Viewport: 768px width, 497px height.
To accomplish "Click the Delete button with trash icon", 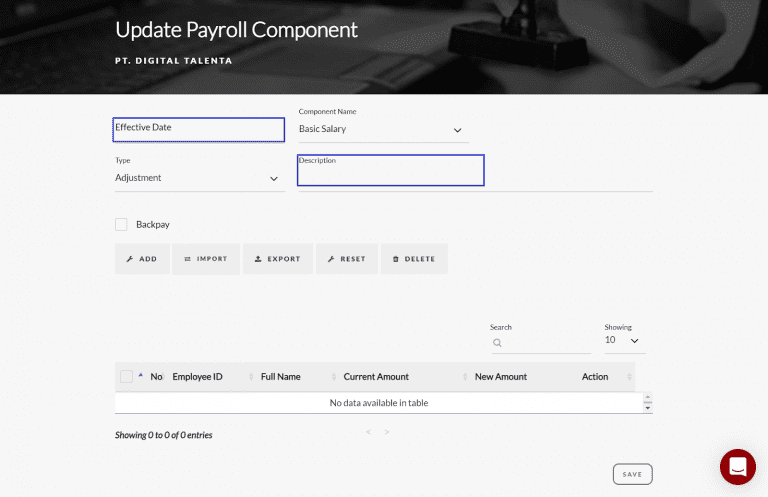I will point(413,259).
